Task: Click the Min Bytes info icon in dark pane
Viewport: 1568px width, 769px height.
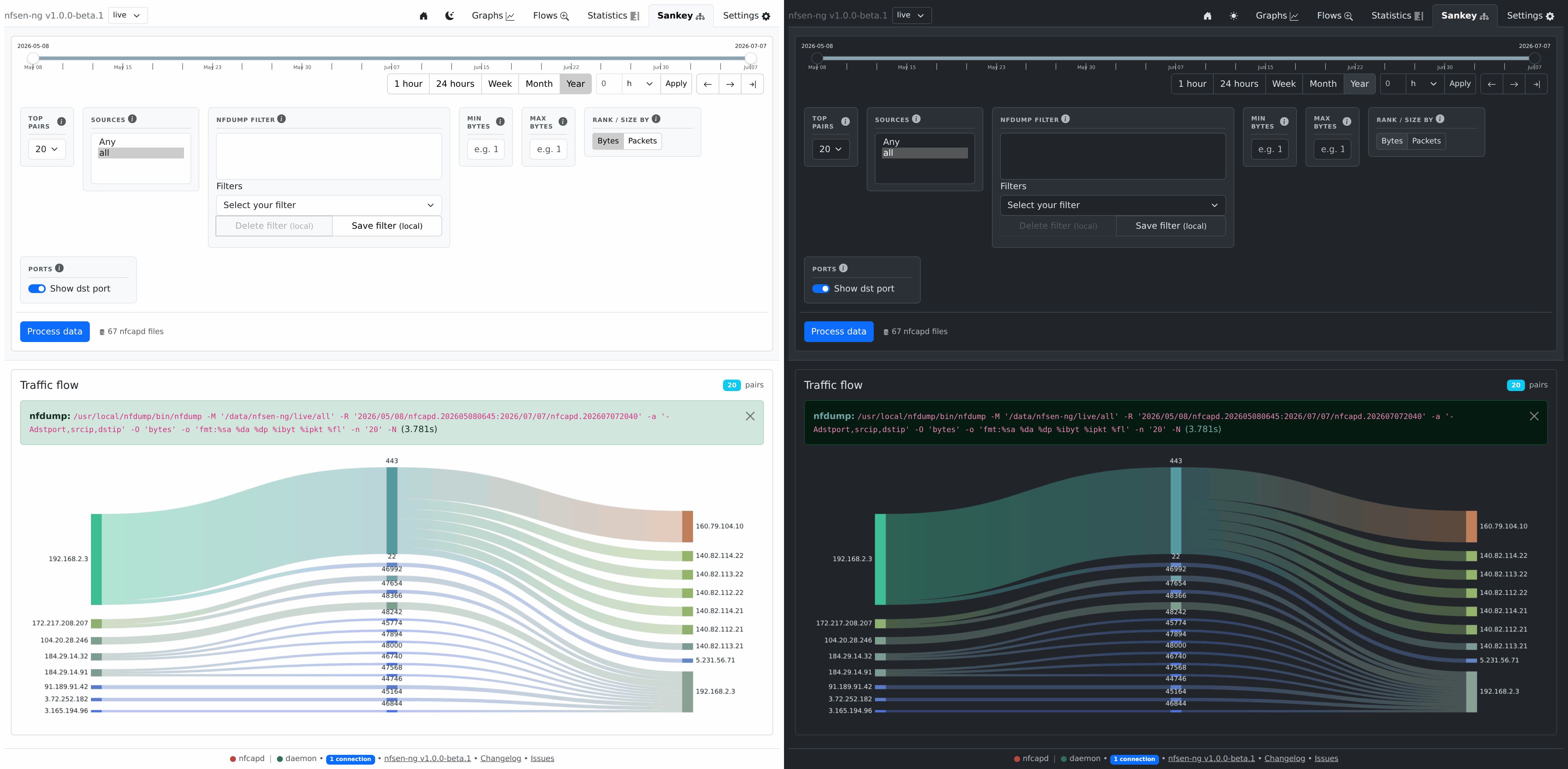Action: [x=1285, y=122]
